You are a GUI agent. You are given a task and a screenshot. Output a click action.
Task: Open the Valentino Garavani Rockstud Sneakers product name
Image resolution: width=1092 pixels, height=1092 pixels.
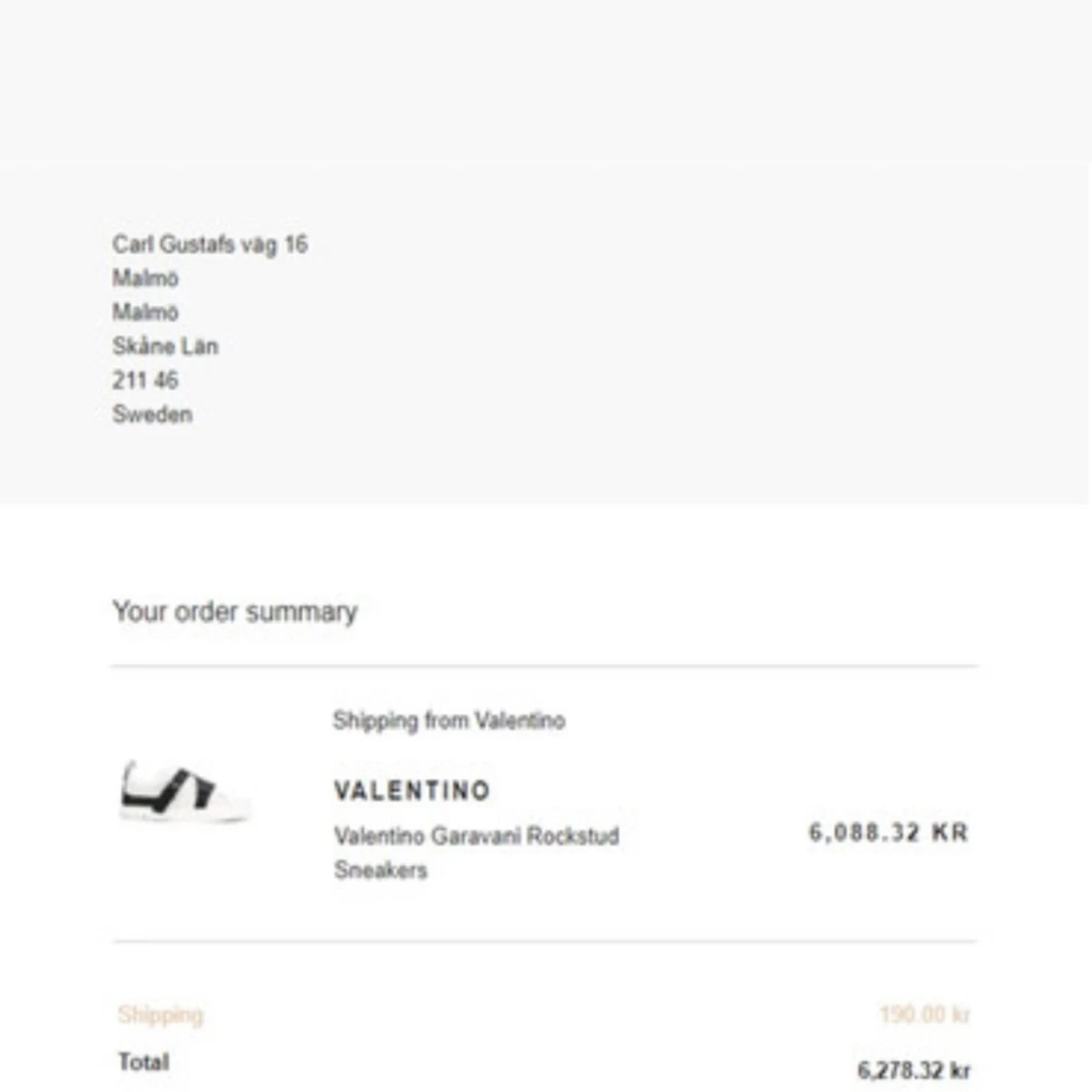tap(477, 852)
